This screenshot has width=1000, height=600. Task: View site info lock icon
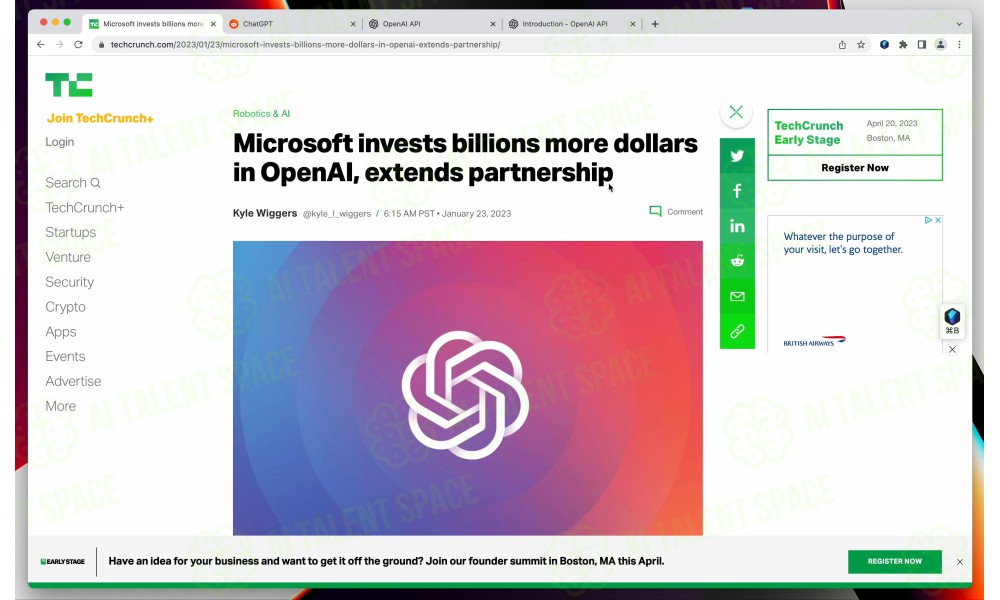[101, 45]
